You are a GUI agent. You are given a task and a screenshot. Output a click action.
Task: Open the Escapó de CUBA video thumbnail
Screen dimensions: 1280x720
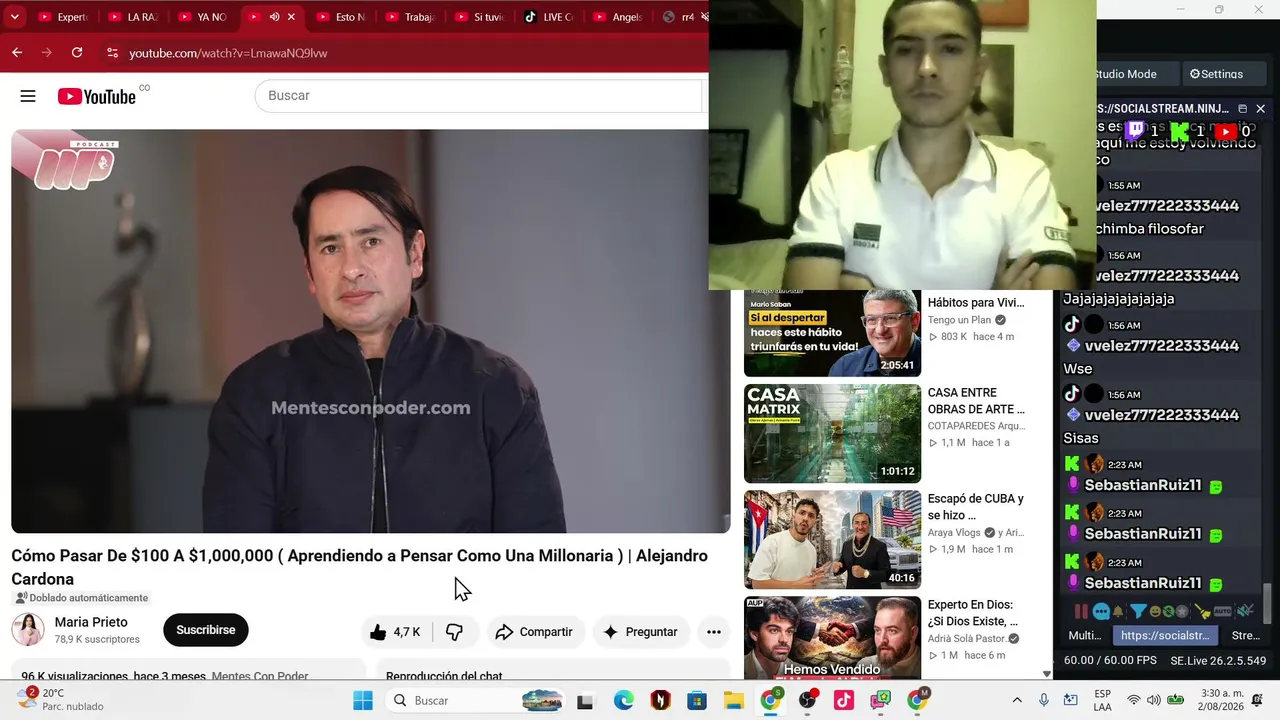(832, 540)
